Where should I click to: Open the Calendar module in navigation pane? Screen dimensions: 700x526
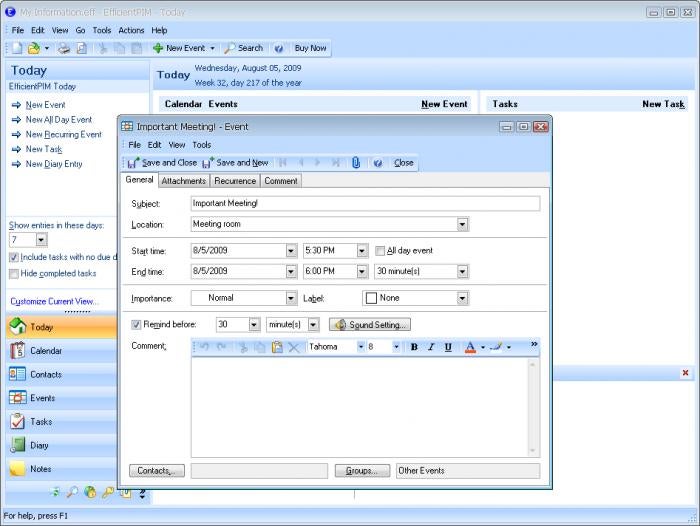coord(62,351)
